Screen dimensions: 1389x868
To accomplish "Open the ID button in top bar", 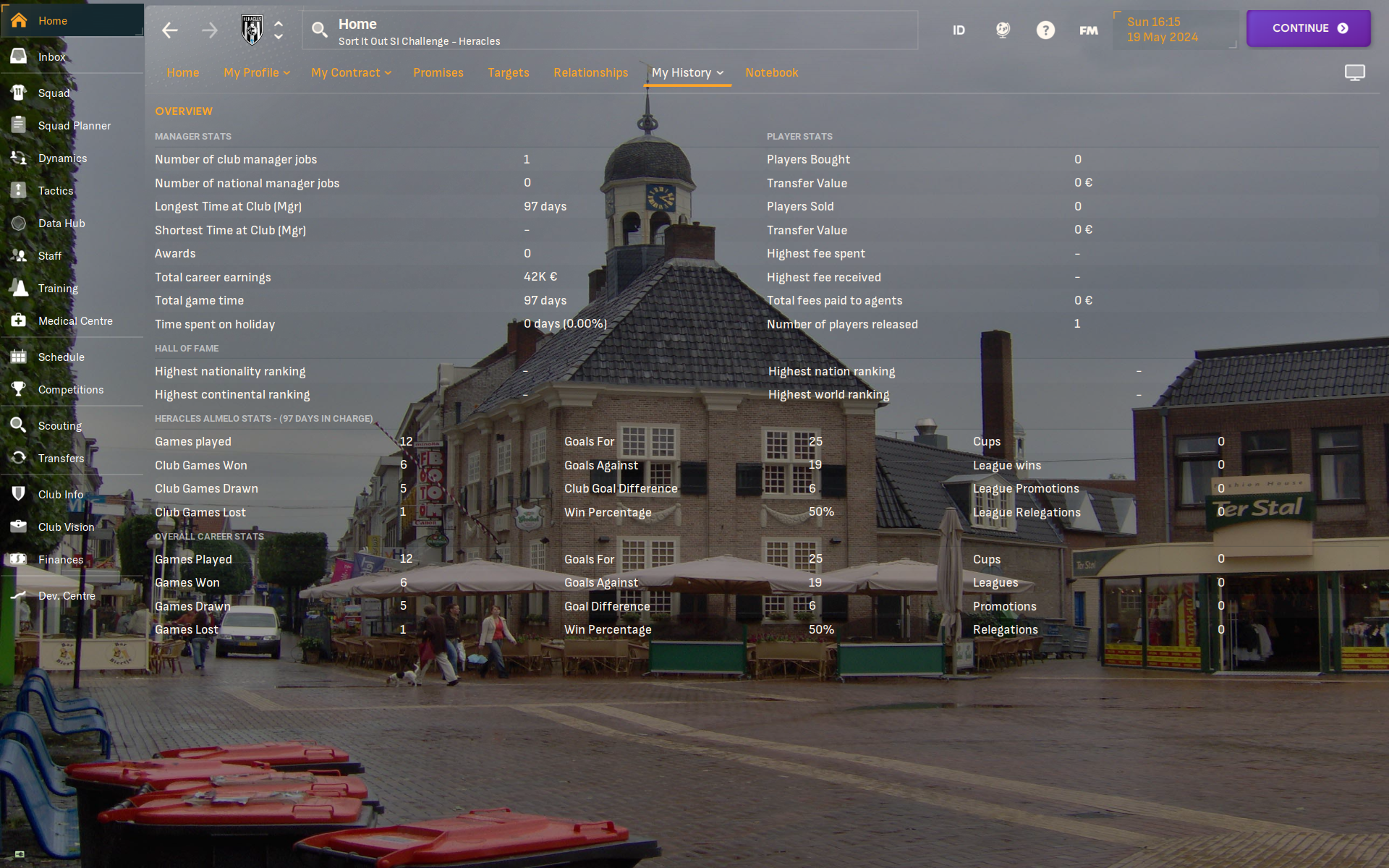I will (959, 30).
